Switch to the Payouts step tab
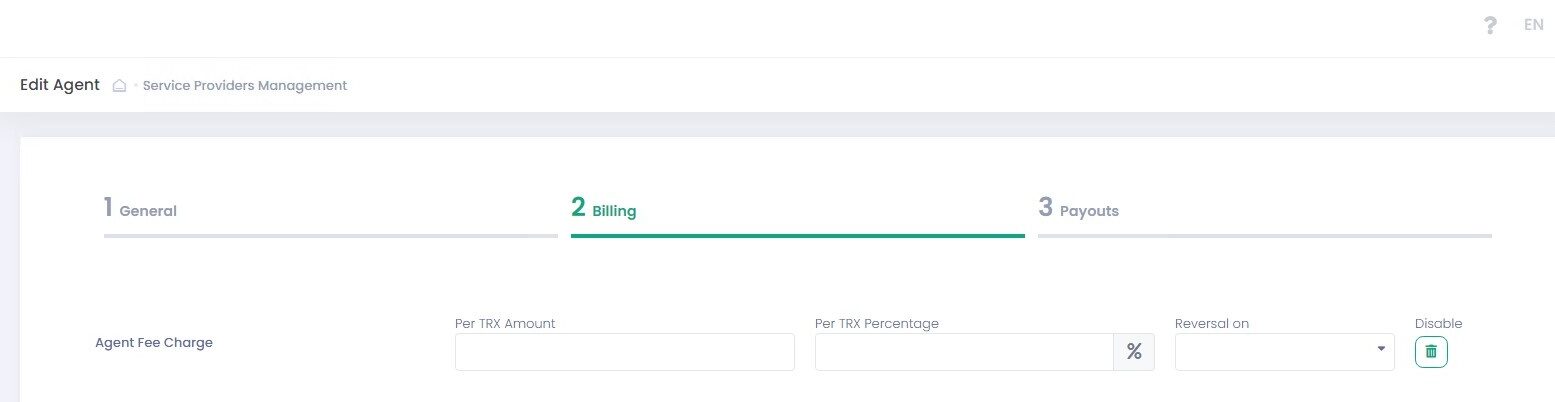Screen dimensions: 1555x402 (x=1079, y=209)
